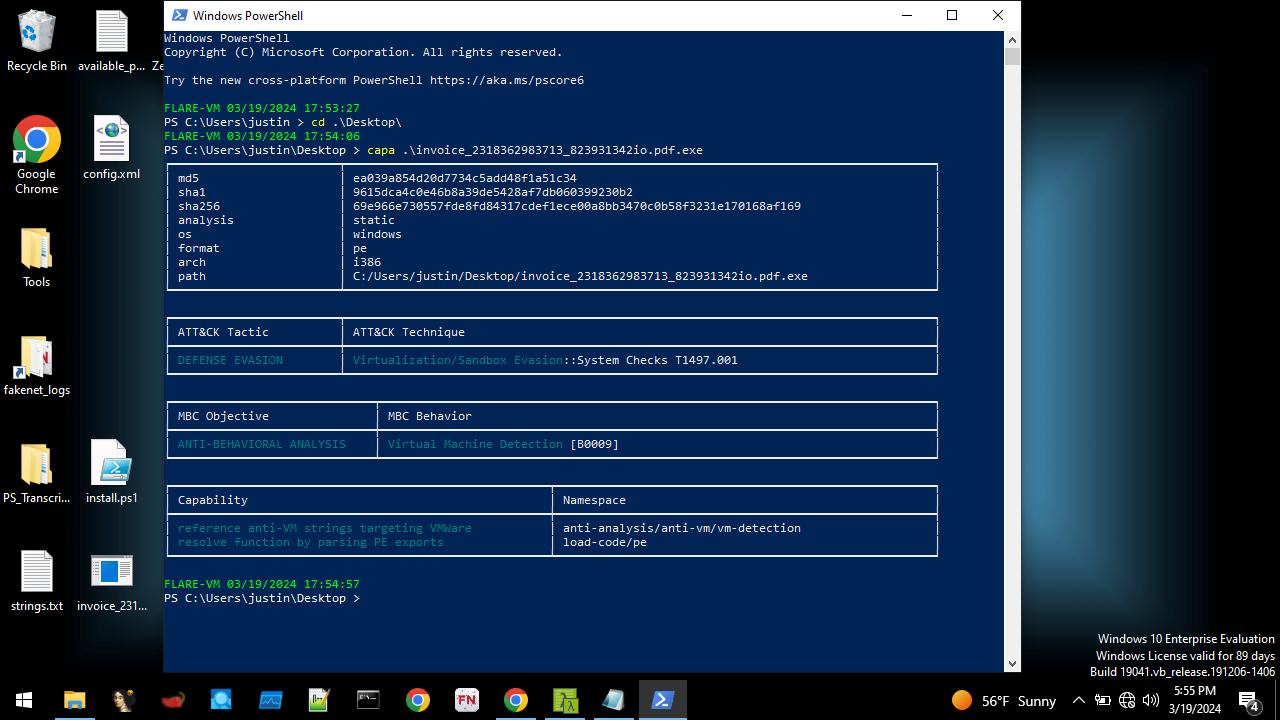Viewport: 1280px width, 720px height.
Task: Select the invoice_231... executable on desktop
Action: 111,580
